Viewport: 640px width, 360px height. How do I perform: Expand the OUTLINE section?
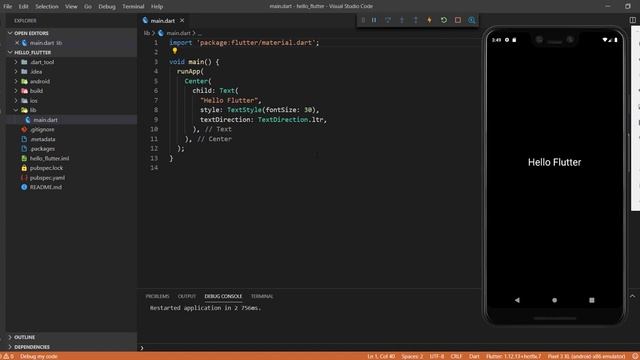click(x=10, y=338)
